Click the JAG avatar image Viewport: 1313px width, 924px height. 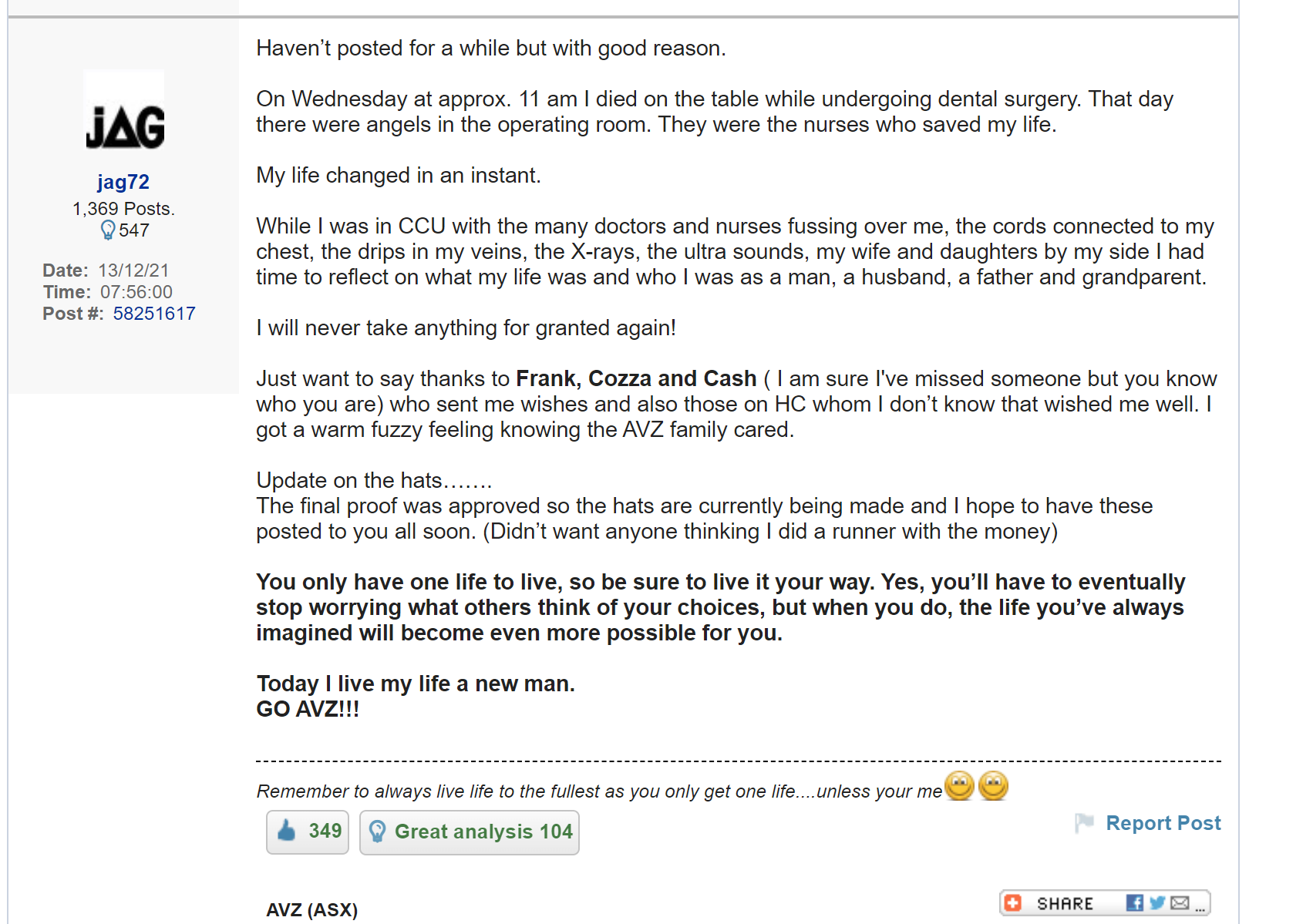(x=124, y=112)
